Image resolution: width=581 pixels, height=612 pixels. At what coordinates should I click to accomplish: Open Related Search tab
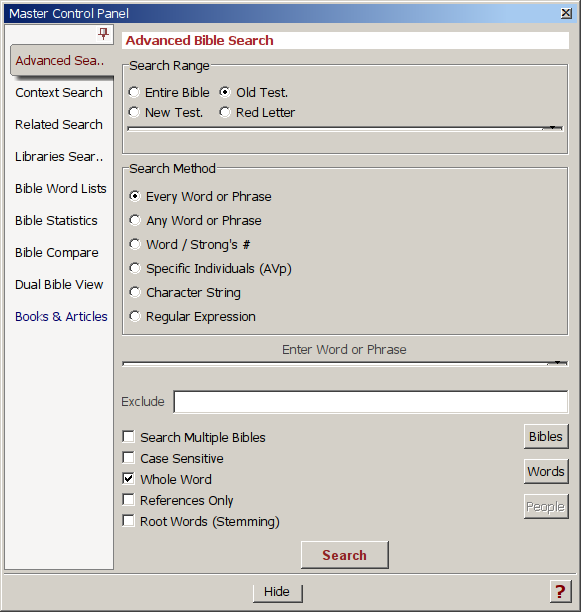coord(59,125)
